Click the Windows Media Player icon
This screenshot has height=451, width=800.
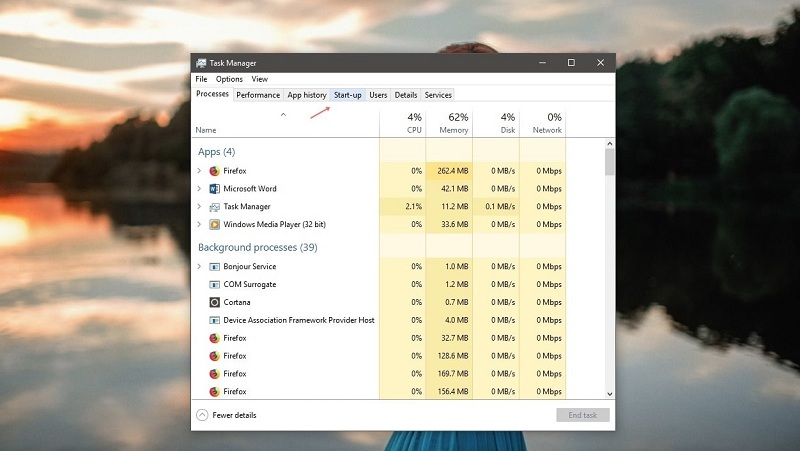point(214,224)
